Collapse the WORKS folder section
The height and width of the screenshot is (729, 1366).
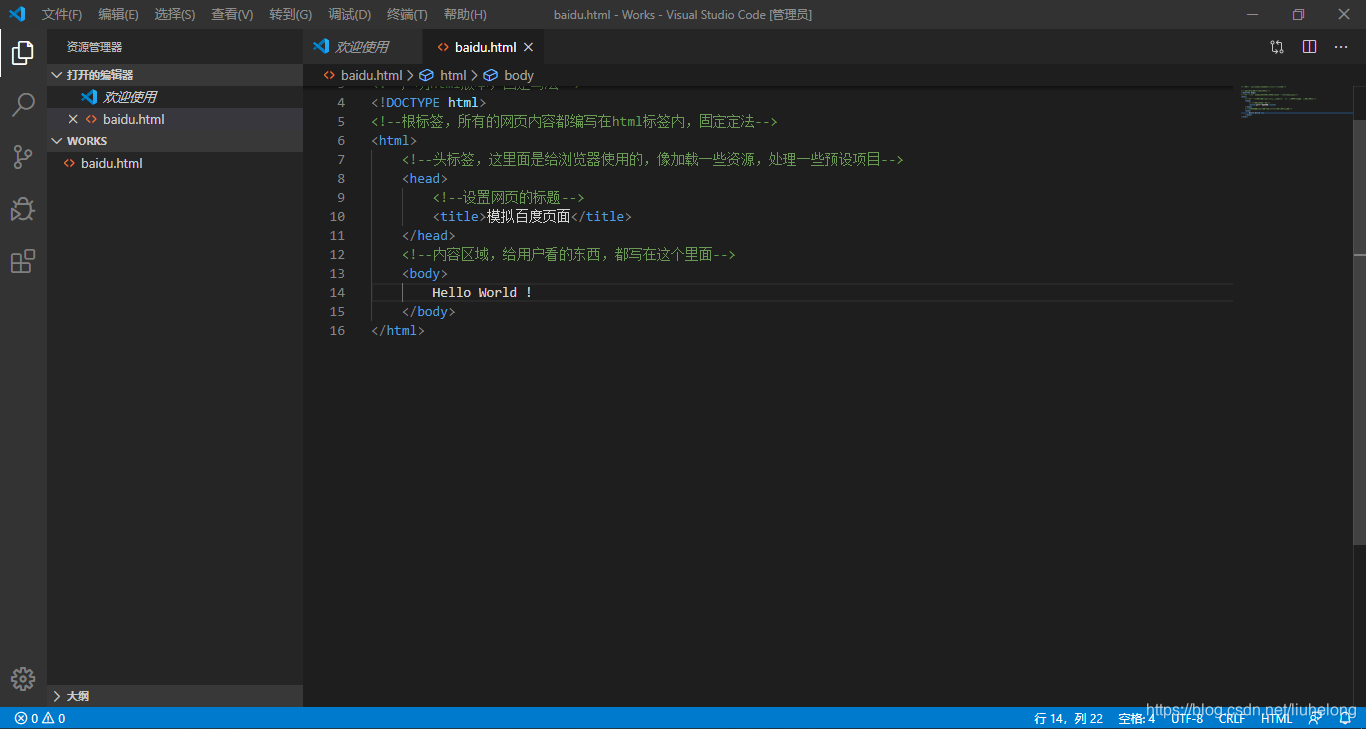point(175,141)
